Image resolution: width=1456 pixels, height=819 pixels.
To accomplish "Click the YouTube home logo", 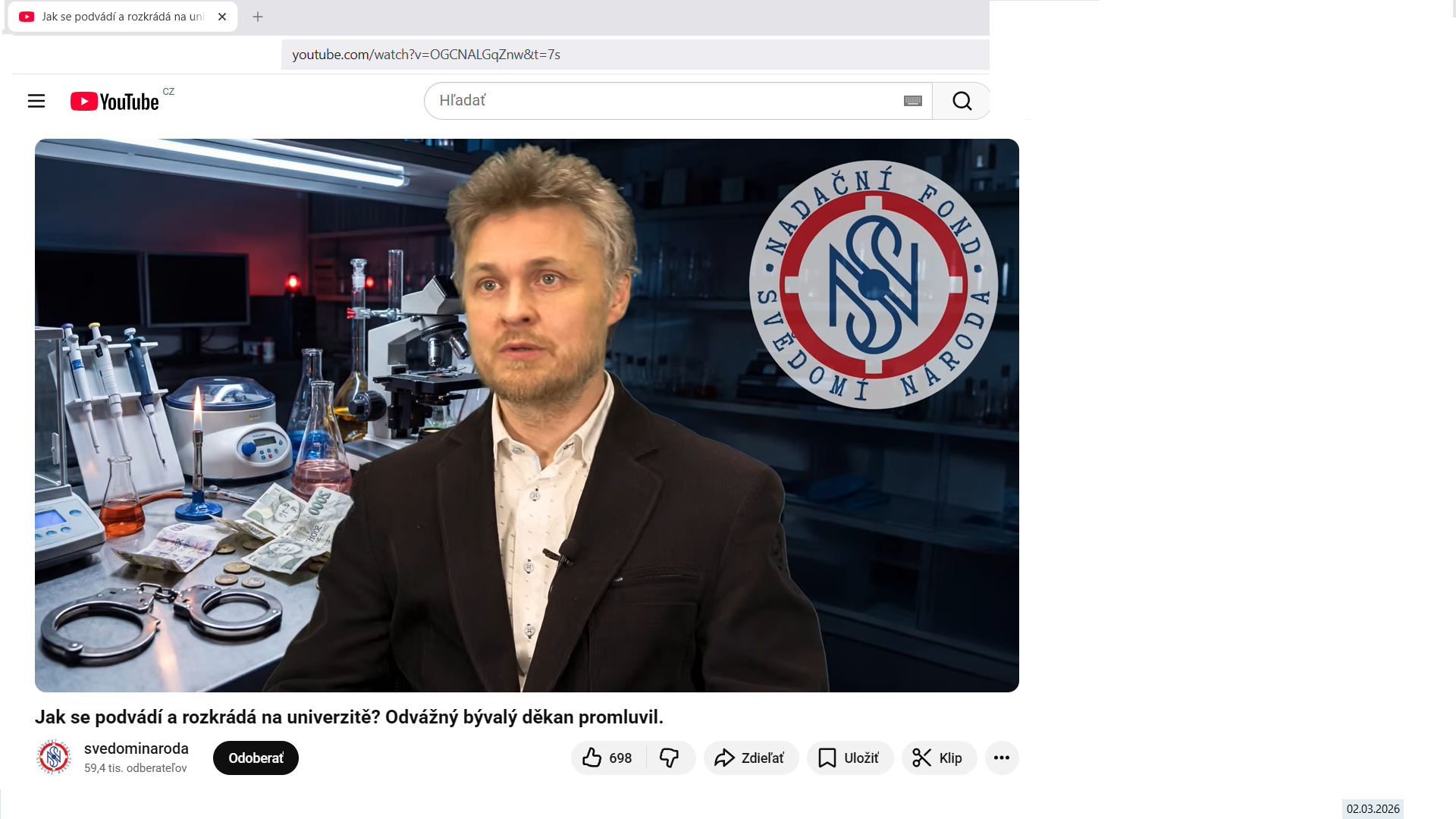I will pyautogui.click(x=115, y=101).
